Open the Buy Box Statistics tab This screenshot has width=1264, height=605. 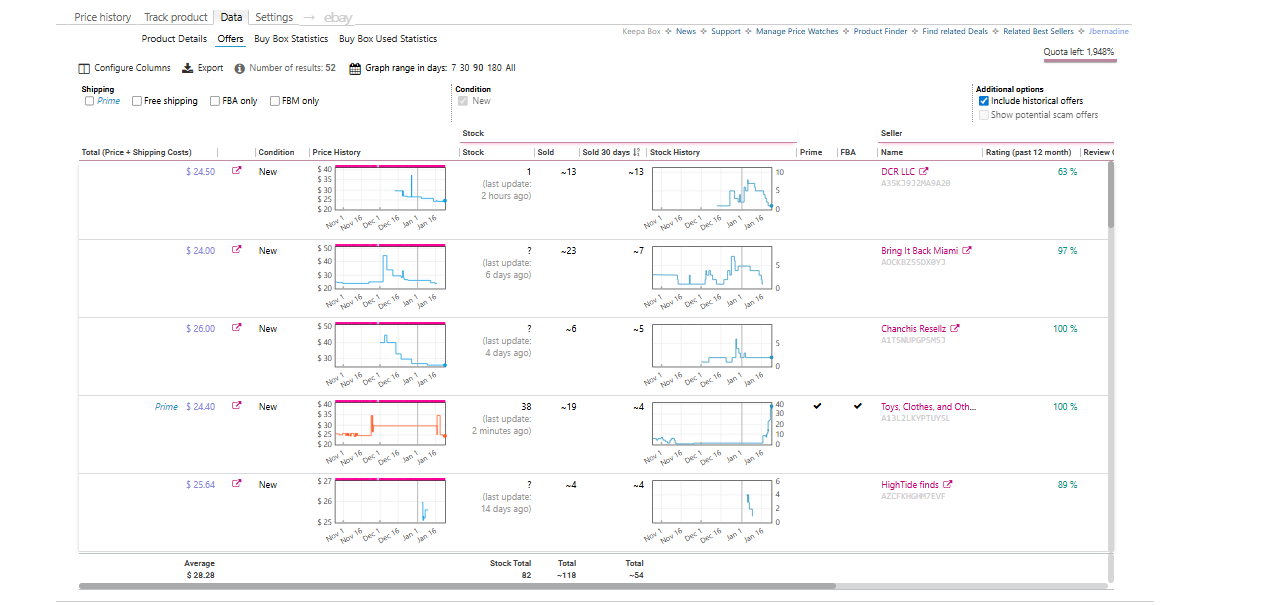click(291, 39)
